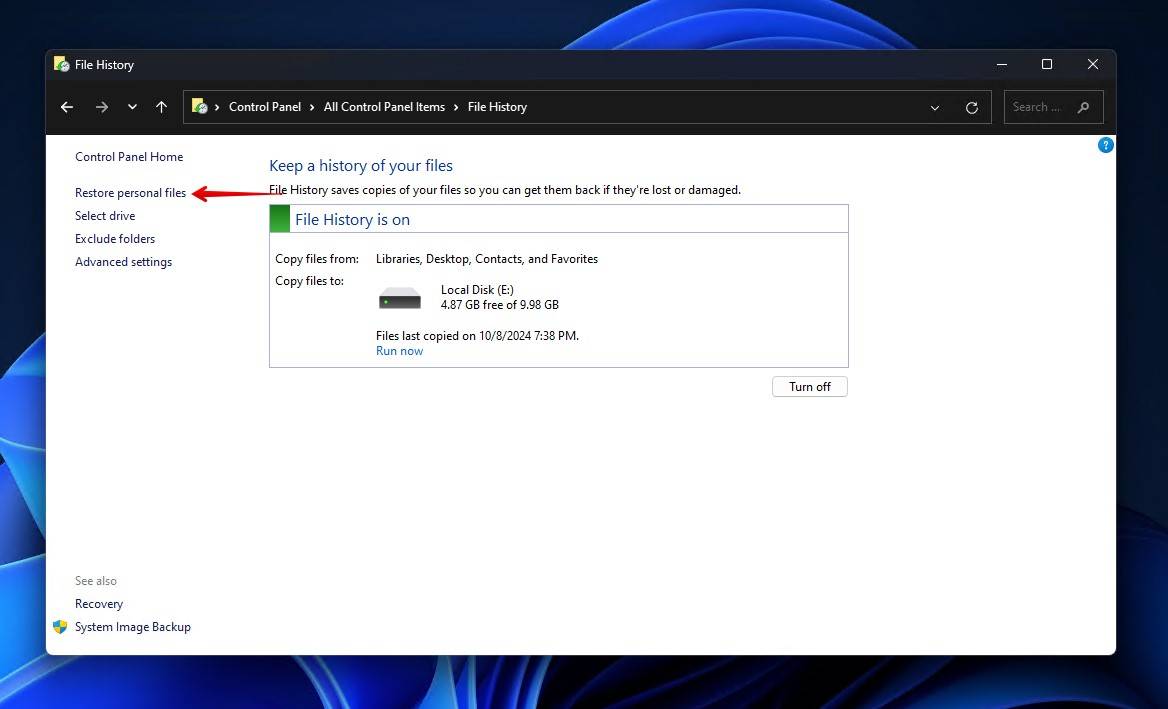This screenshot has height=709, width=1168.
Task: Minimize the File History window
Action: pos(1002,65)
